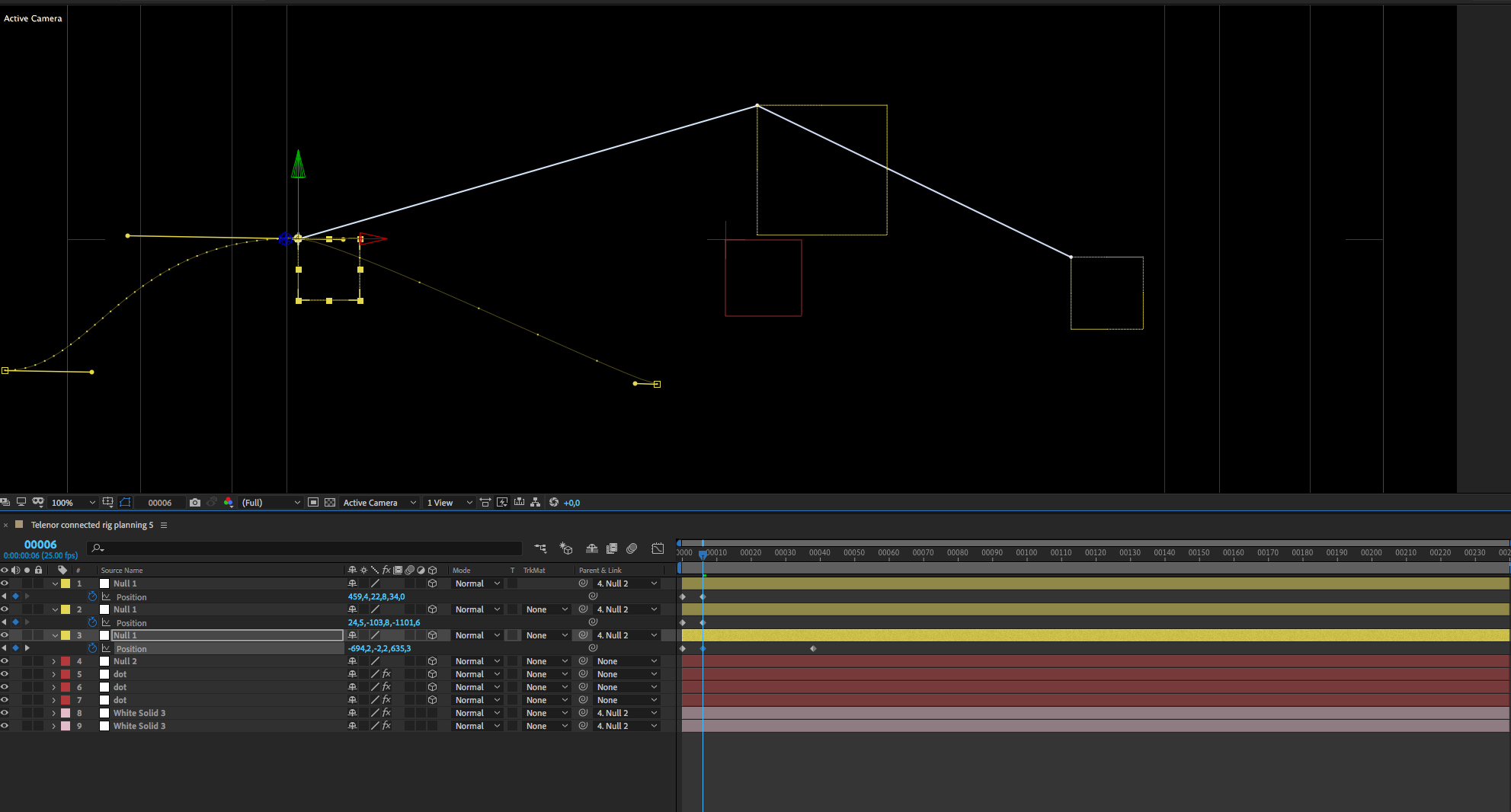Screen dimensions: 1511x812
Task: Go to next keyframe on layer 3 Position
Action: [27, 648]
